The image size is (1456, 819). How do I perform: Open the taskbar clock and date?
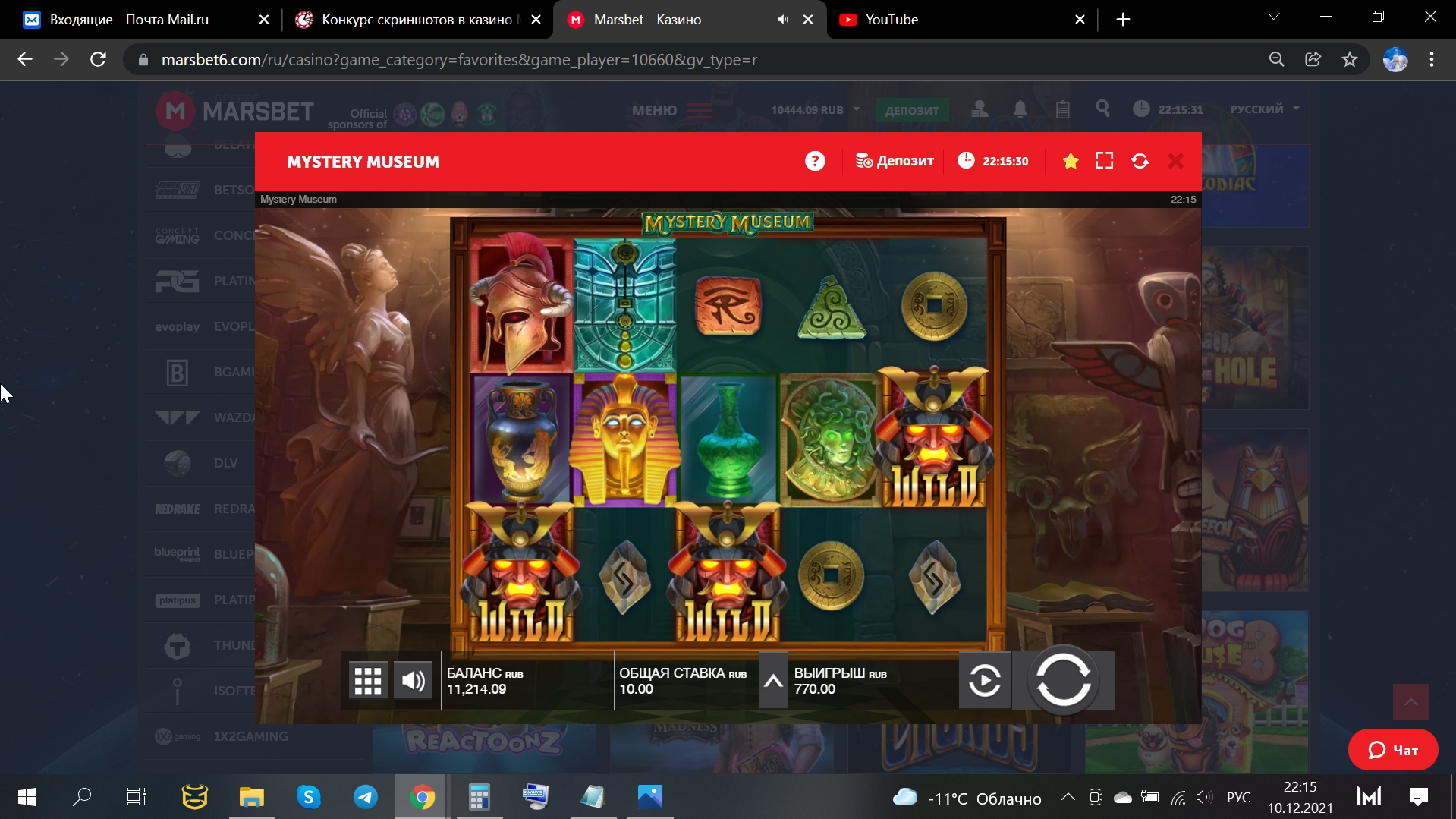click(1300, 797)
